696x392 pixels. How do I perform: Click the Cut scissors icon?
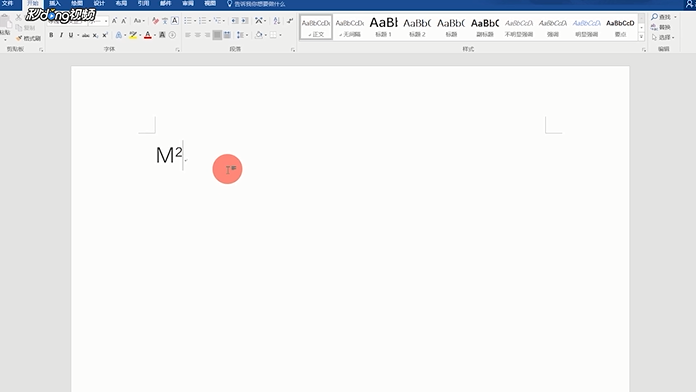pos(18,18)
